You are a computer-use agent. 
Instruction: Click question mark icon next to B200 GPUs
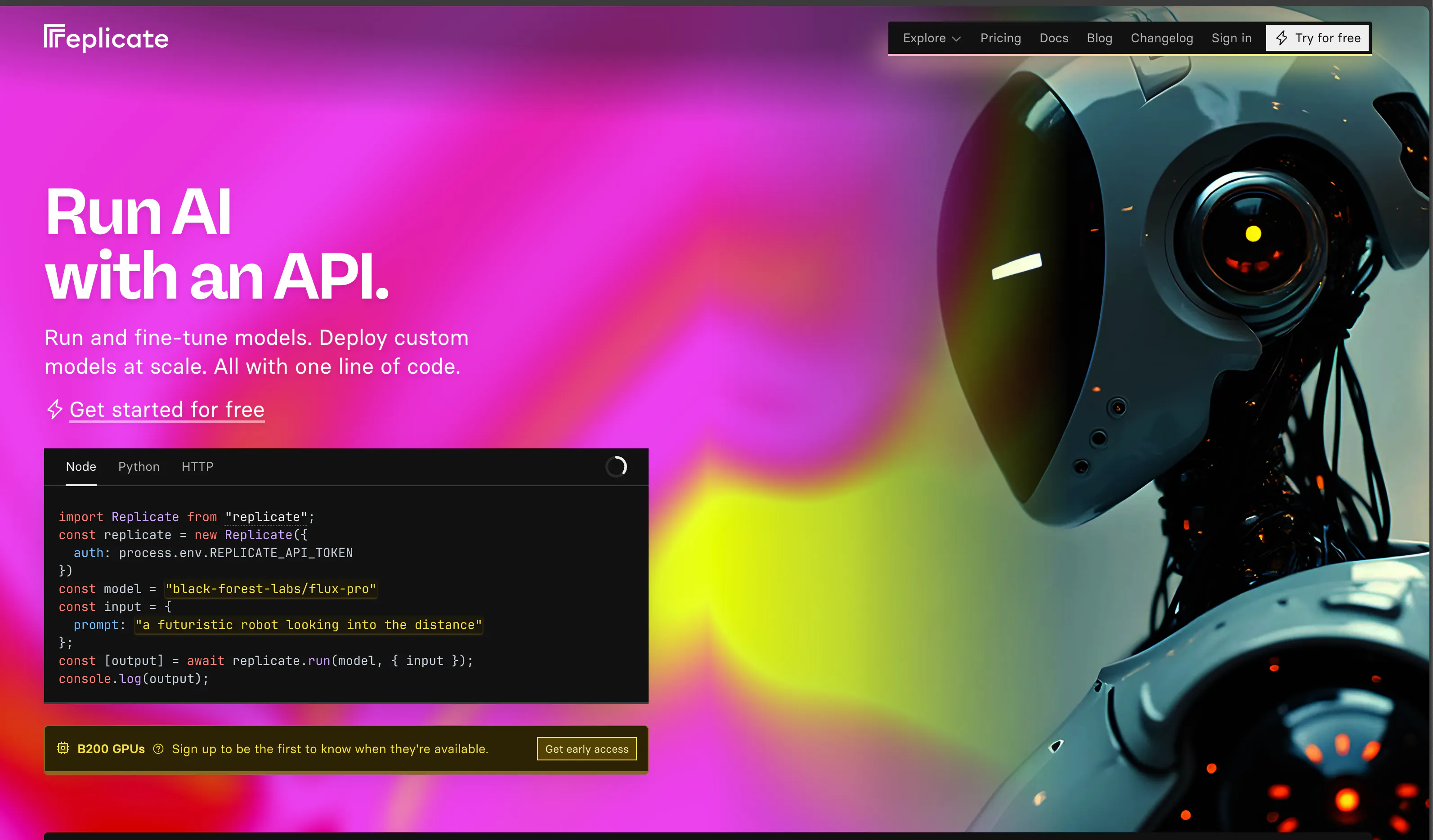click(159, 749)
